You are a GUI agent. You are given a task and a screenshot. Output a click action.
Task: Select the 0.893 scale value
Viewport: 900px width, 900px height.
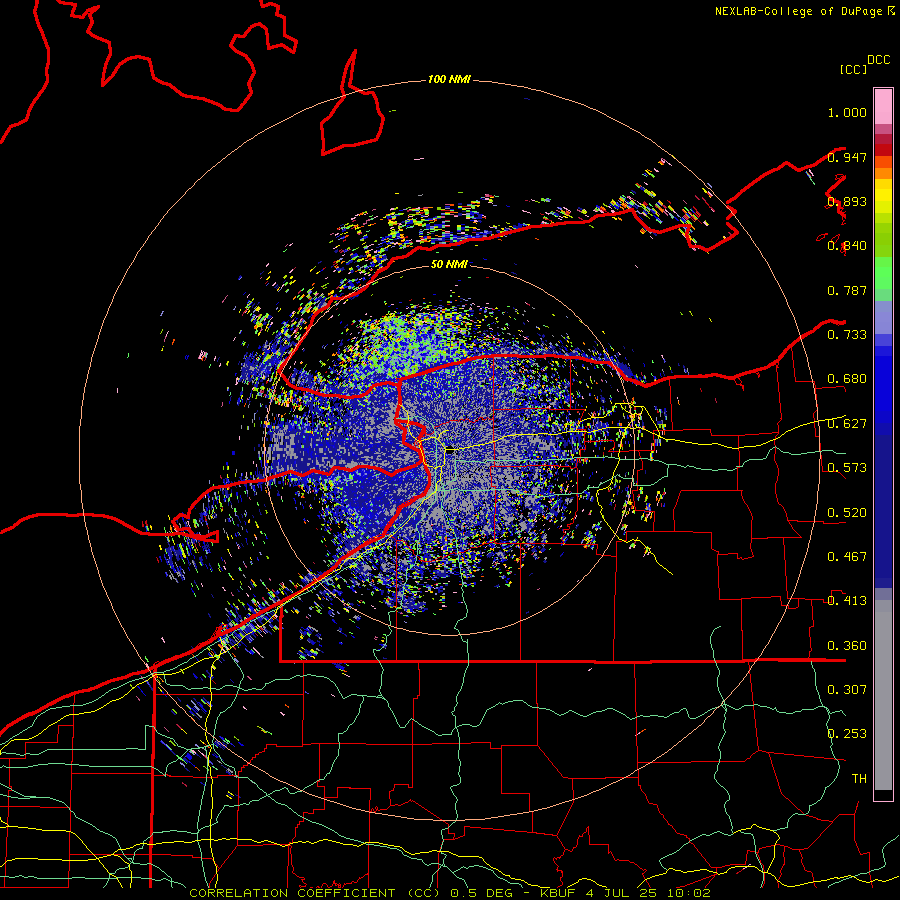tap(847, 201)
